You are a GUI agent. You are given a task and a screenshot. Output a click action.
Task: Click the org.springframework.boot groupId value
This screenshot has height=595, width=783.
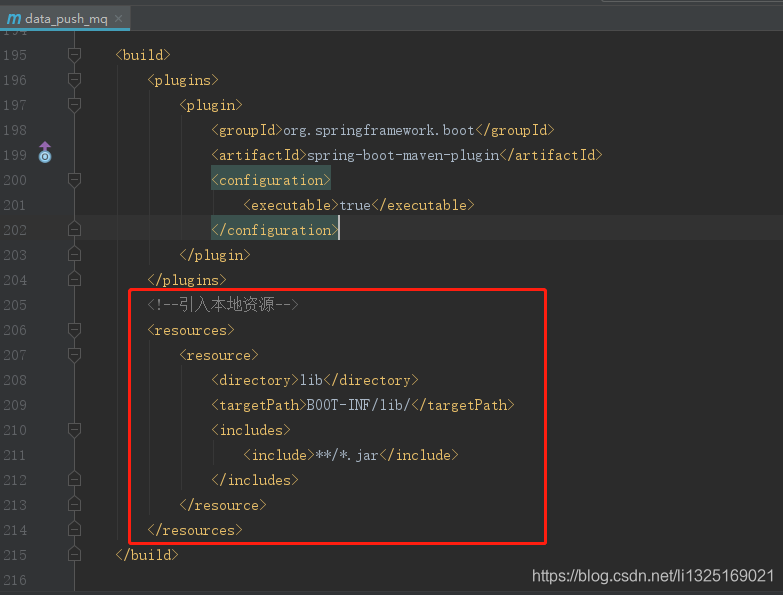point(379,130)
